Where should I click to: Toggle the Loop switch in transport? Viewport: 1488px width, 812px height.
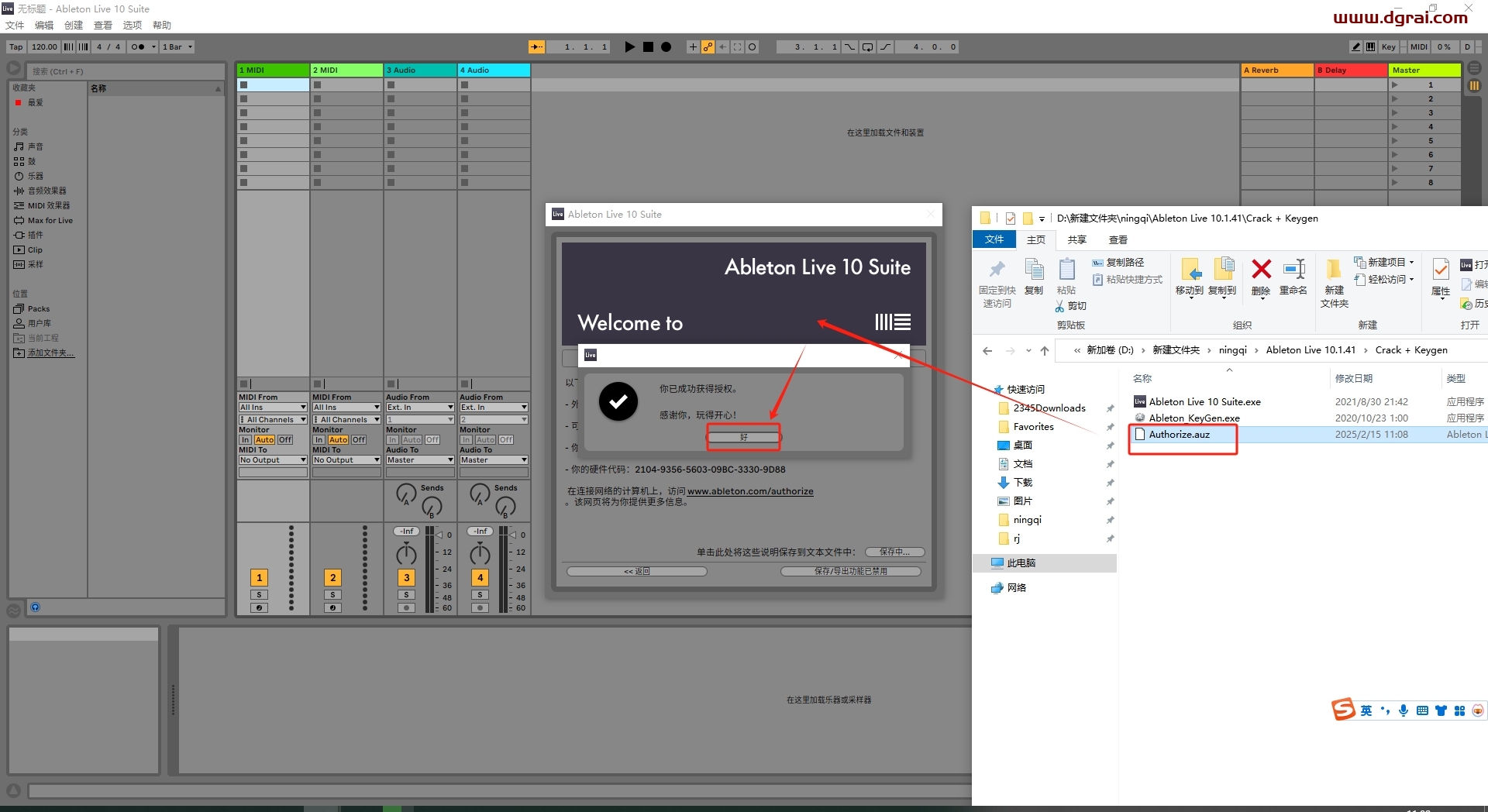[867, 47]
